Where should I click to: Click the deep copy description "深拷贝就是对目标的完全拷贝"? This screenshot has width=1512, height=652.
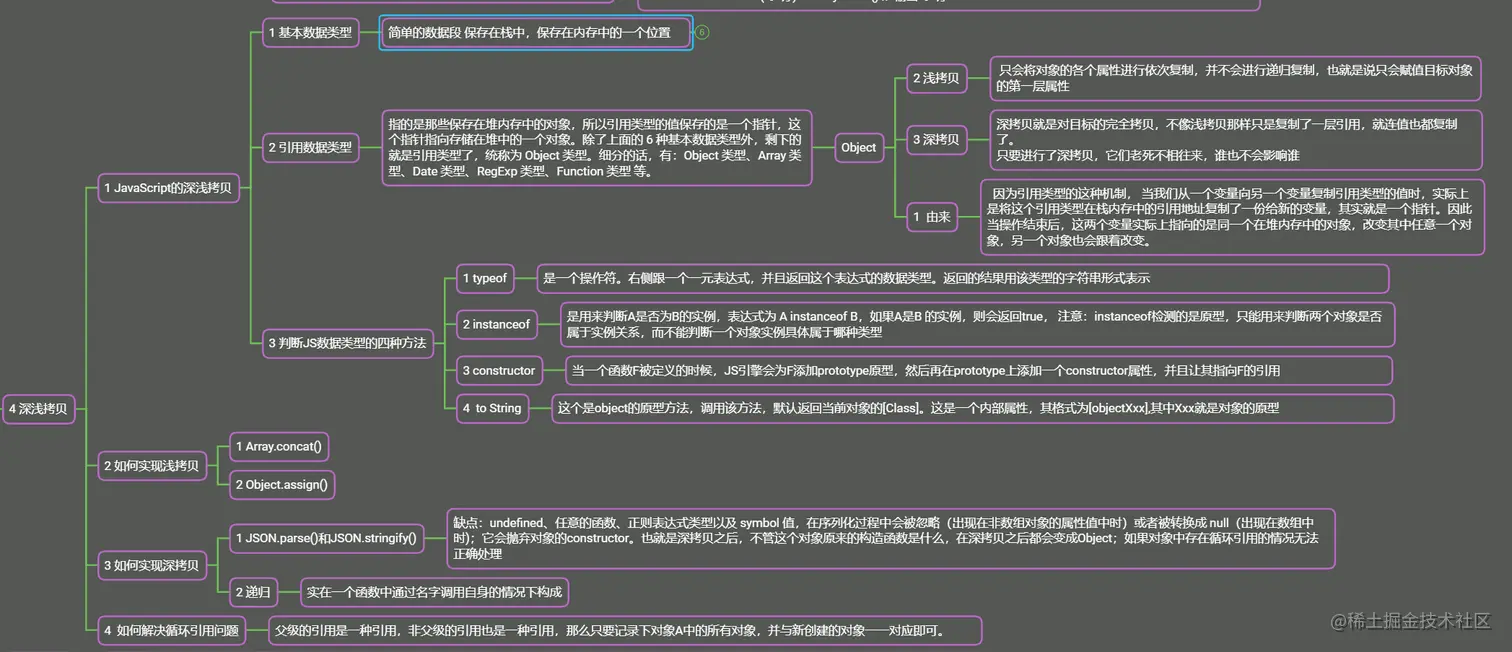click(1235, 140)
